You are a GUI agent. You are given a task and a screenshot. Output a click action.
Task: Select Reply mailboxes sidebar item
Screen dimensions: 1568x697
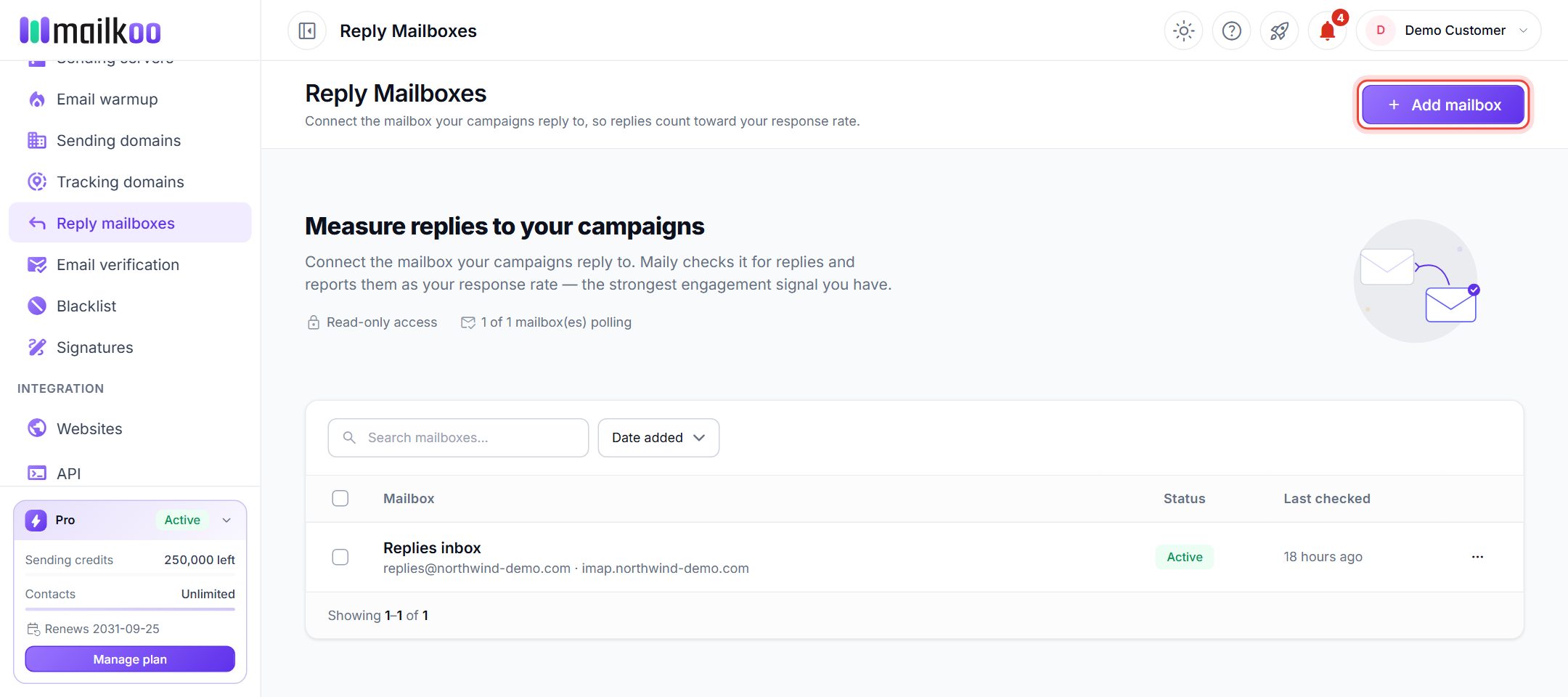pos(130,223)
